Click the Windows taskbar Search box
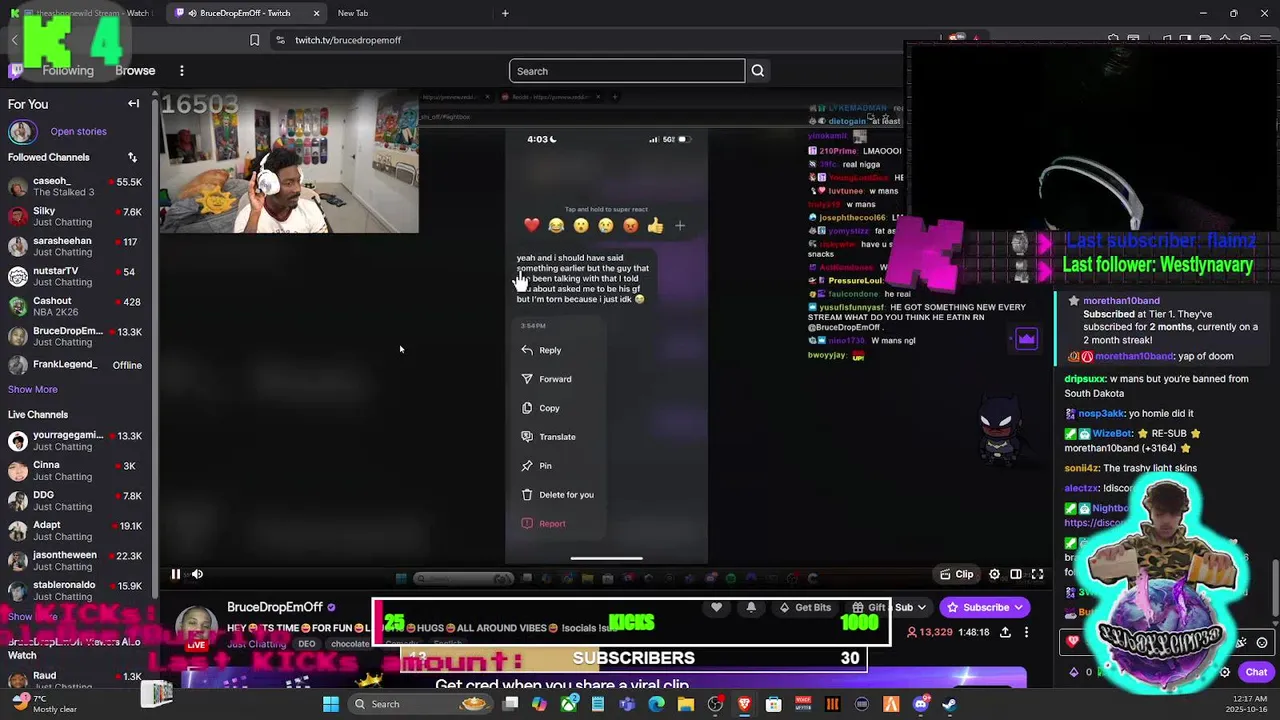This screenshot has height=720, width=1280. click(x=420, y=704)
